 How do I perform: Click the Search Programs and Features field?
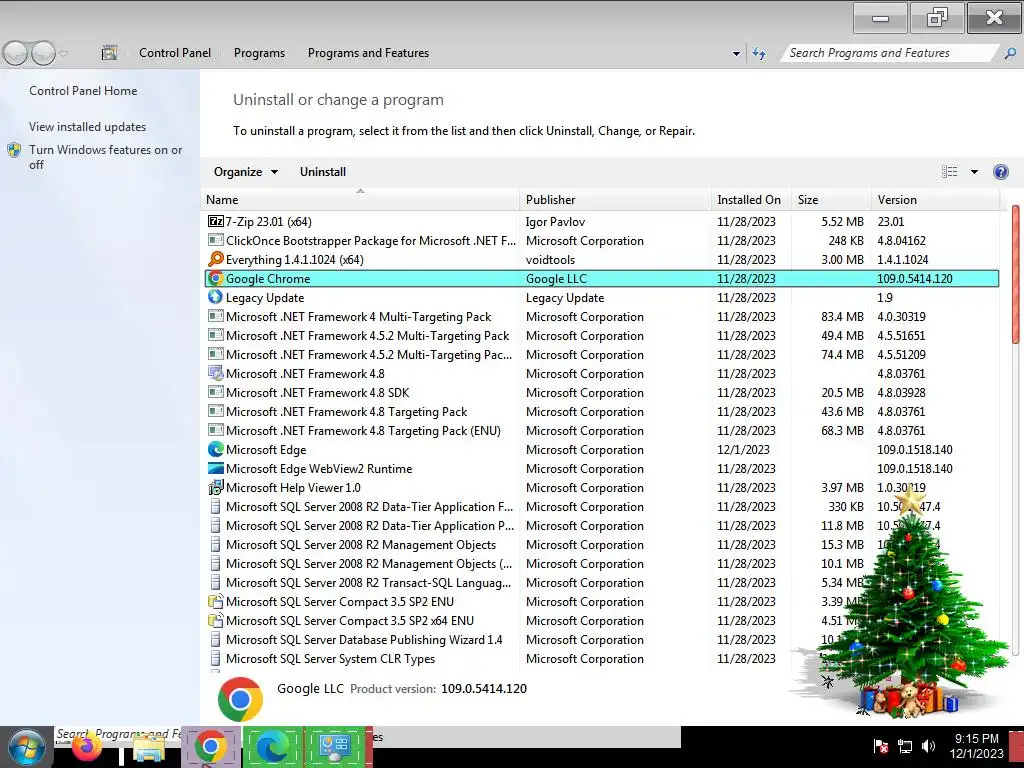click(x=891, y=53)
